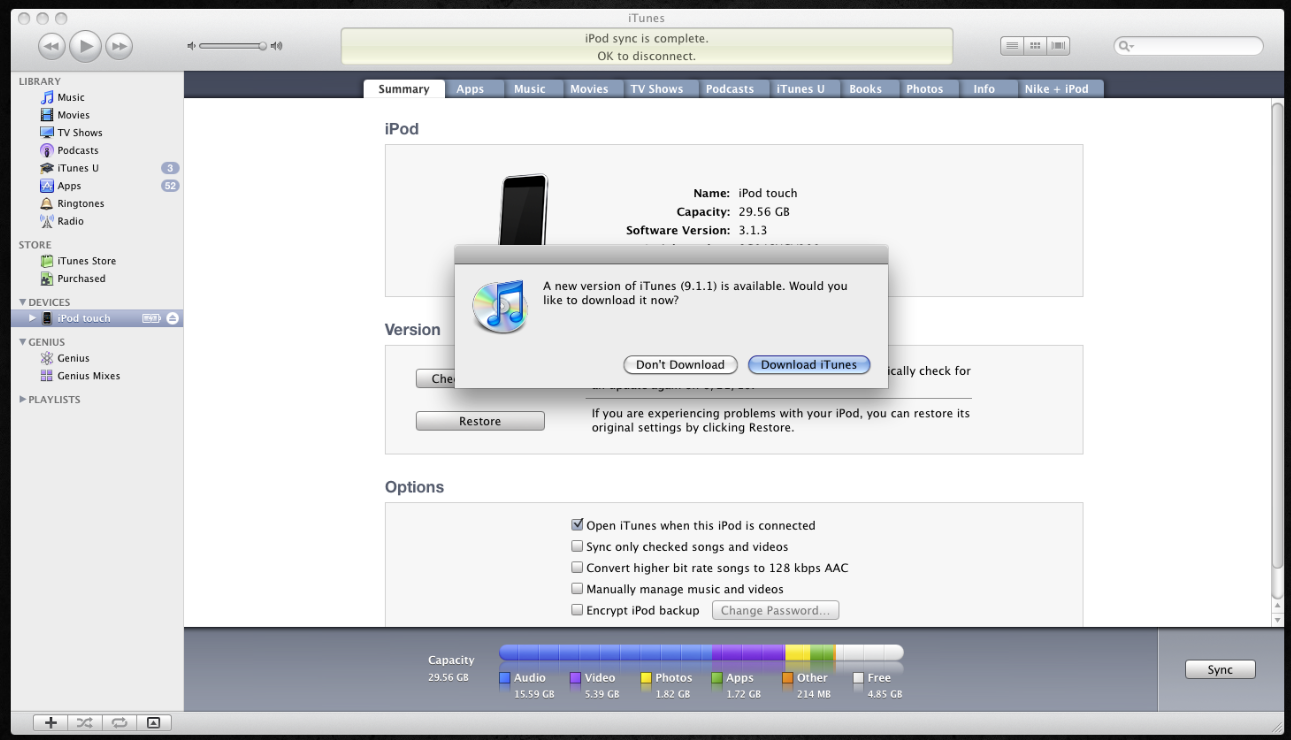The height and width of the screenshot is (740, 1291).
Task: Enable Sync only checked songs and videos
Action: (x=577, y=547)
